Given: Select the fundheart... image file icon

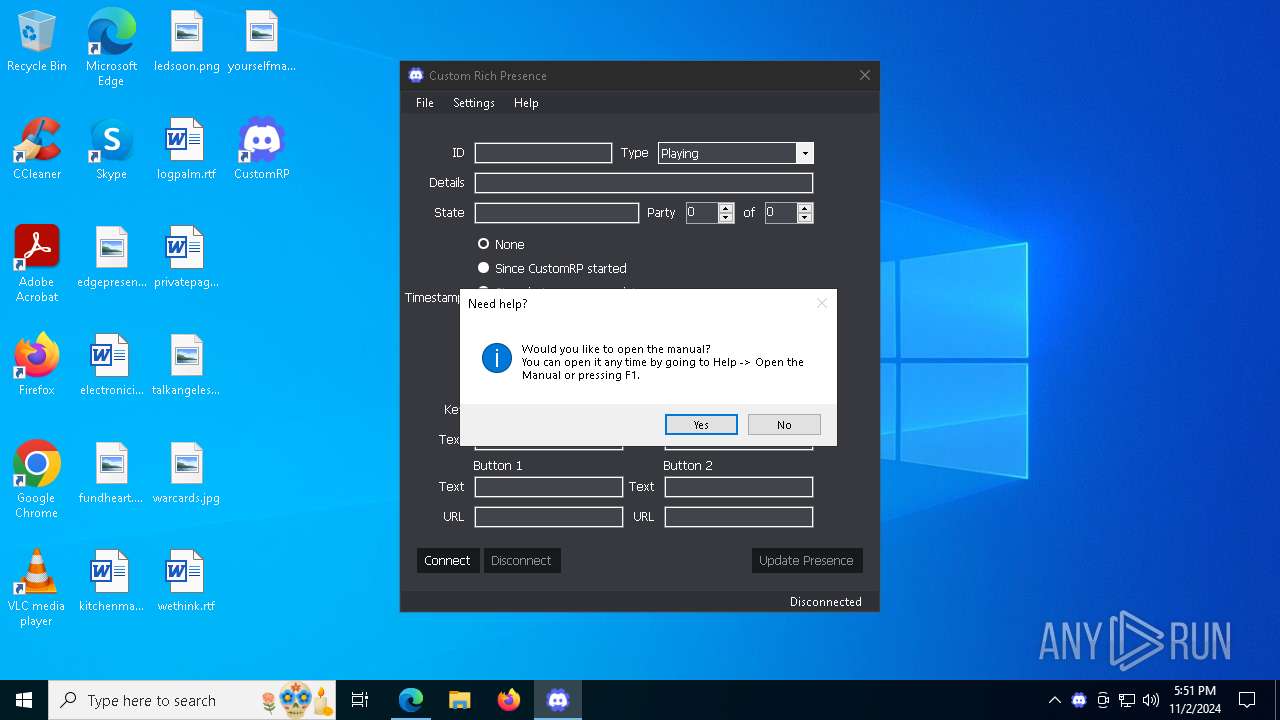Looking at the screenshot, I should pyautogui.click(x=111, y=474).
